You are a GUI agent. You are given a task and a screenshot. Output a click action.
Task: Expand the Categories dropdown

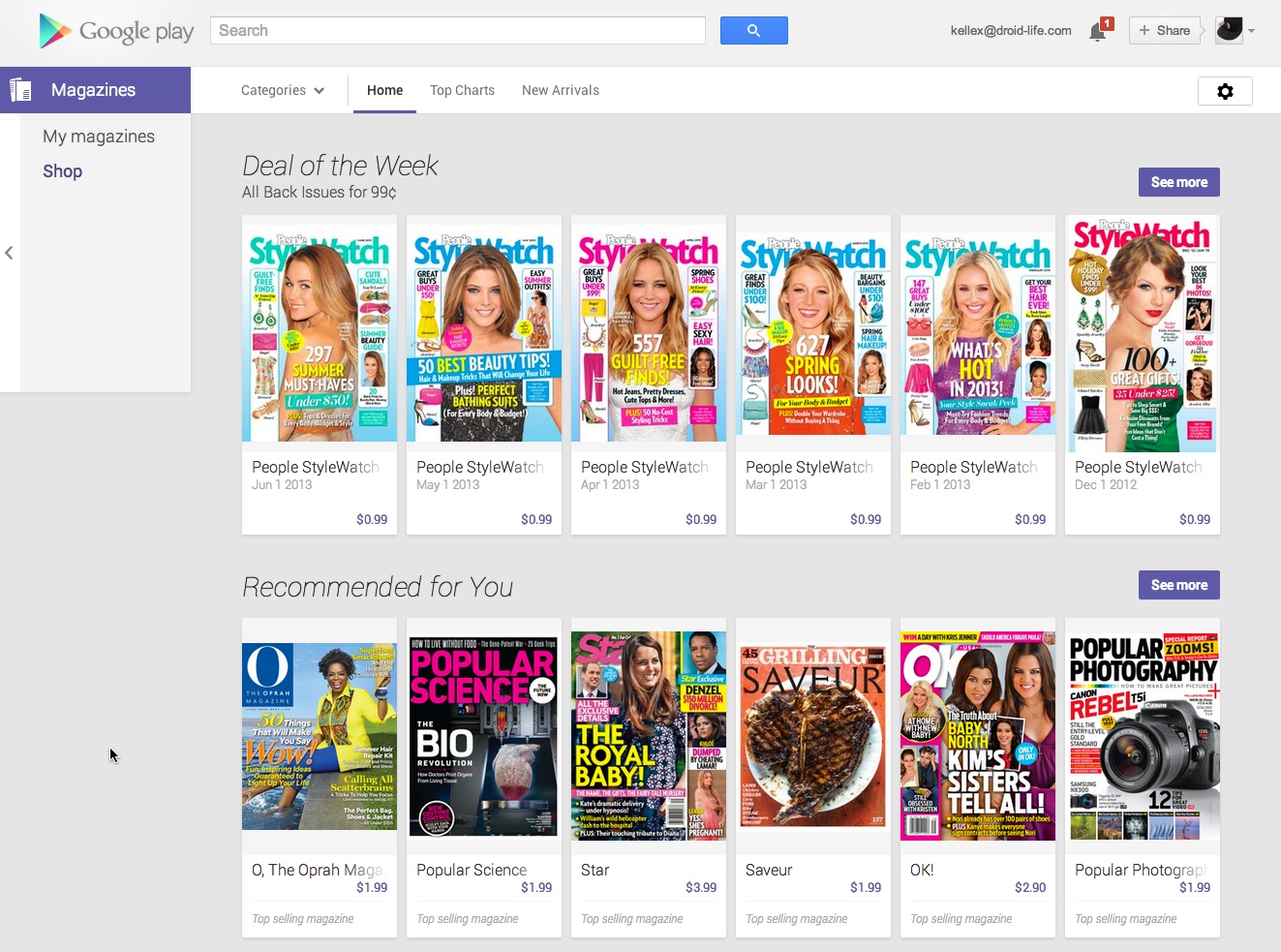[282, 90]
